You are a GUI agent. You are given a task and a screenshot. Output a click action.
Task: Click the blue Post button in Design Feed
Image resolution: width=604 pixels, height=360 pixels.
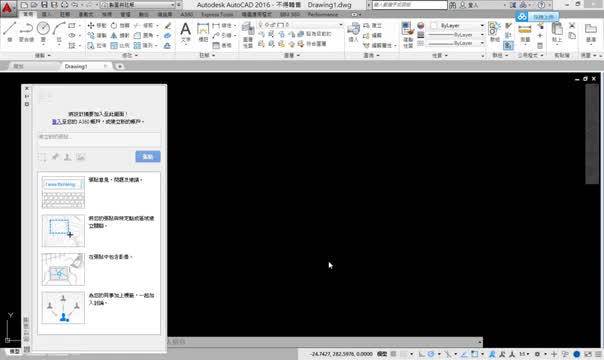pyautogui.click(x=148, y=157)
